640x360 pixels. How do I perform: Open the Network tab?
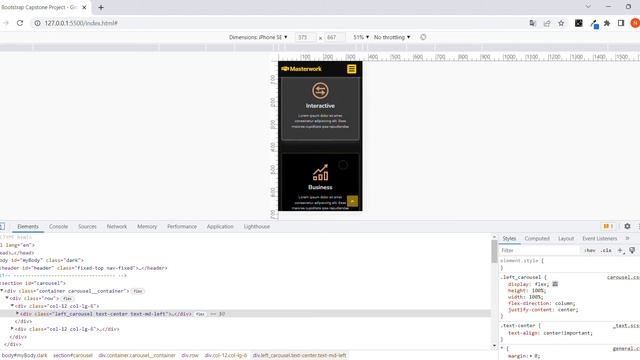[x=117, y=227]
